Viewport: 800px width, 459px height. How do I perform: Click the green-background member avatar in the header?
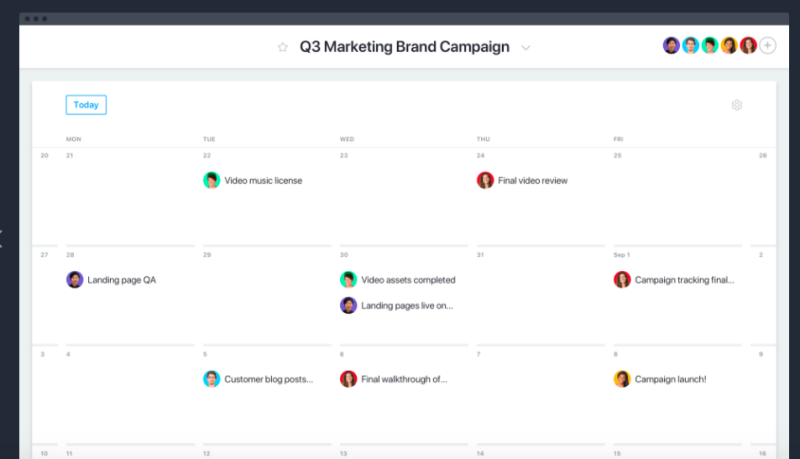710,45
